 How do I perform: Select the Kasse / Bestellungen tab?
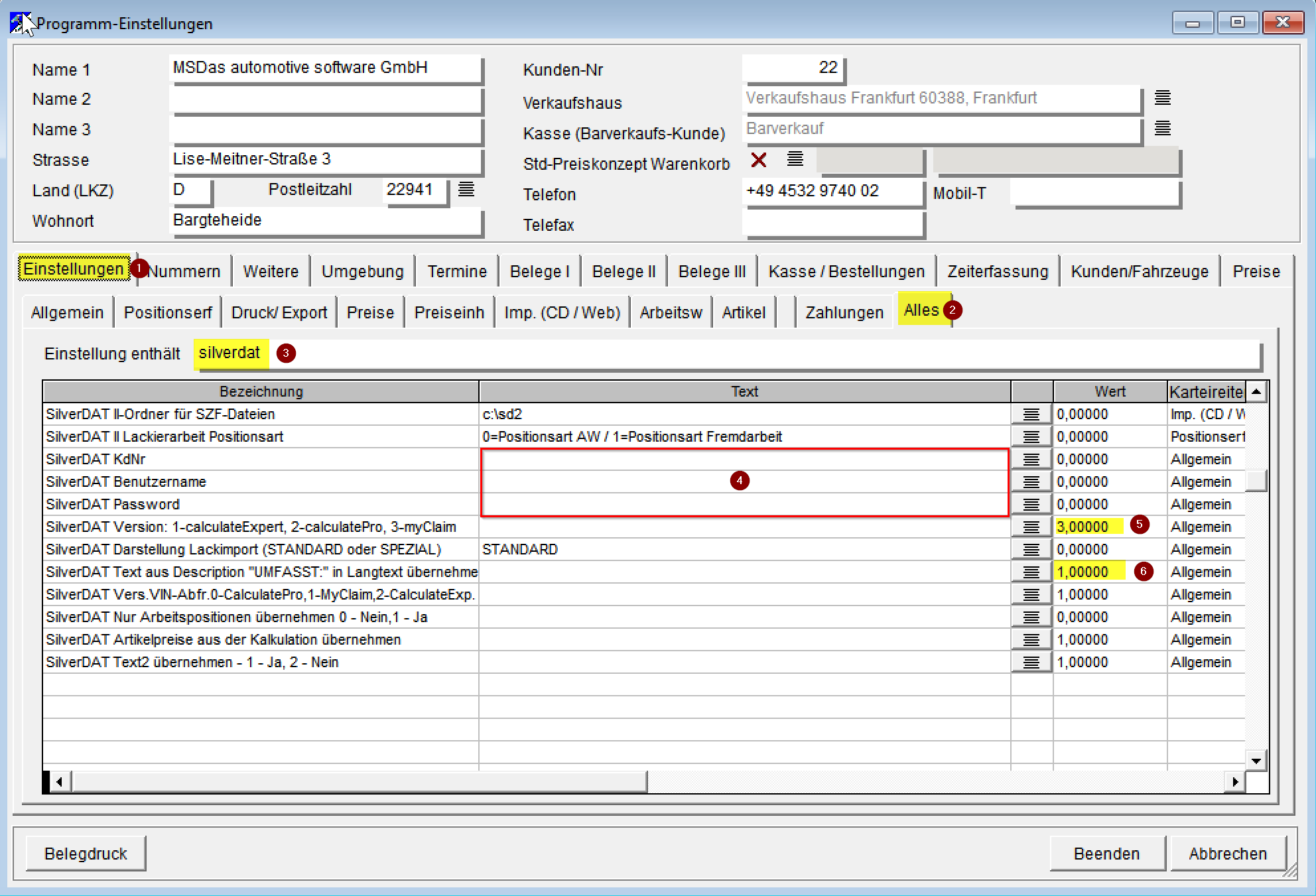tap(846, 271)
